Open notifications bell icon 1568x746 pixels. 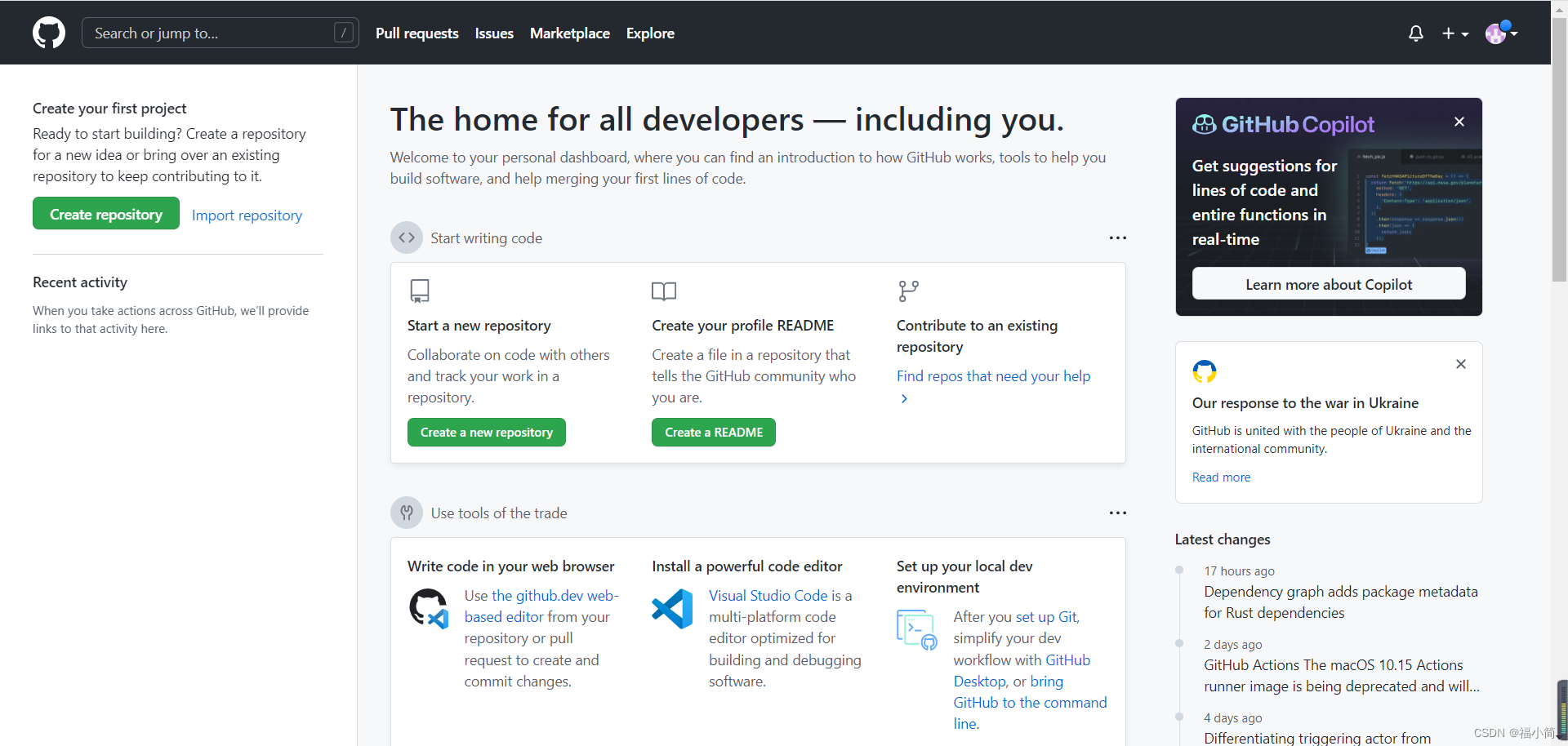(1416, 33)
